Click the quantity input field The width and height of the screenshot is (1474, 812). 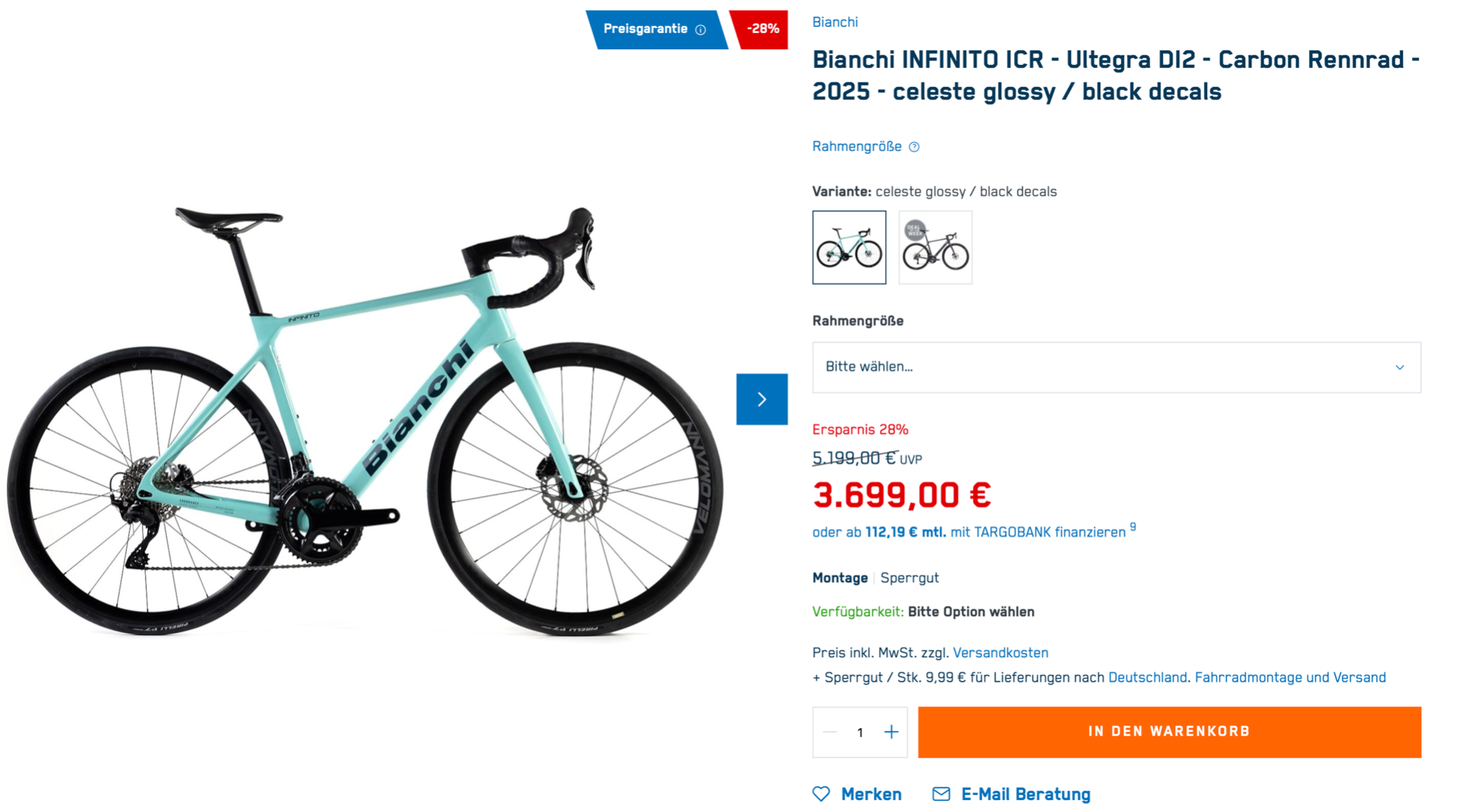(860, 732)
